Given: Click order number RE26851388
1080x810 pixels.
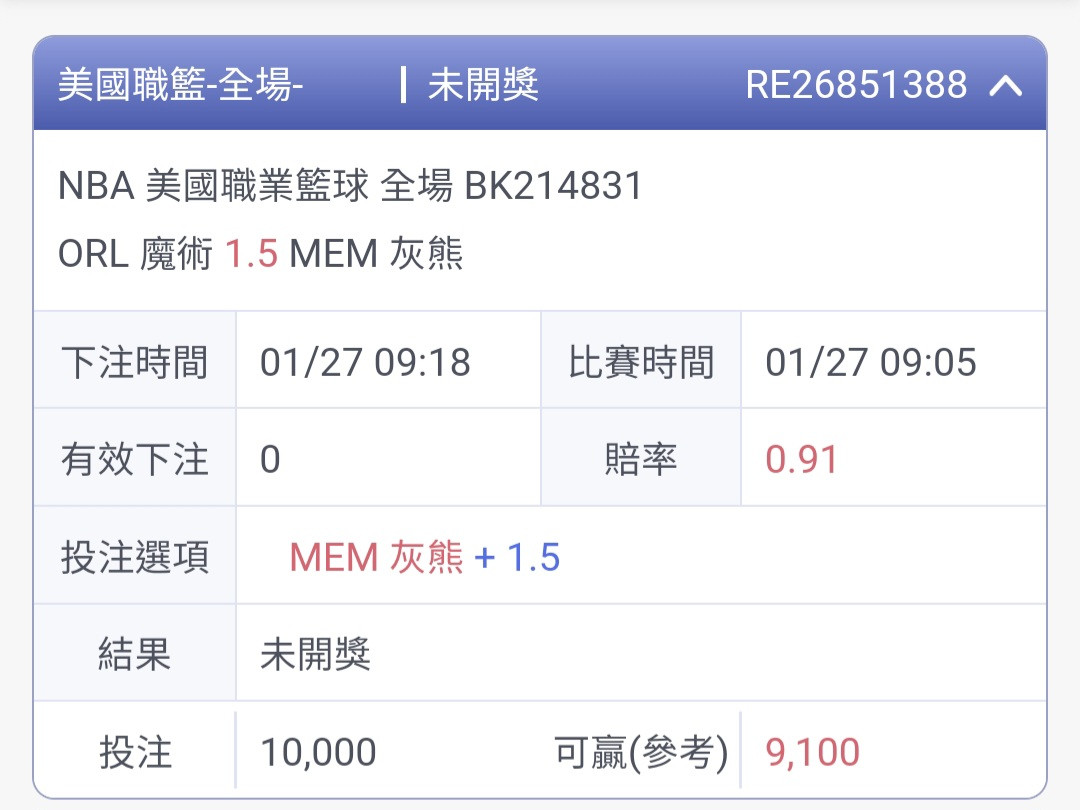Looking at the screenshot, I should [856, 85].
